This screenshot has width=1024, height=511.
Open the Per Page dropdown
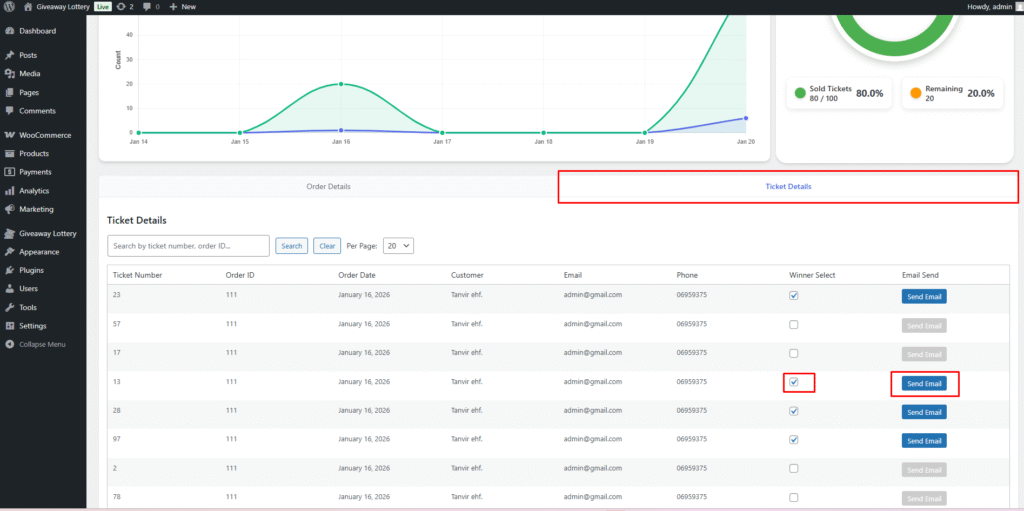click(x=398, y=246)
